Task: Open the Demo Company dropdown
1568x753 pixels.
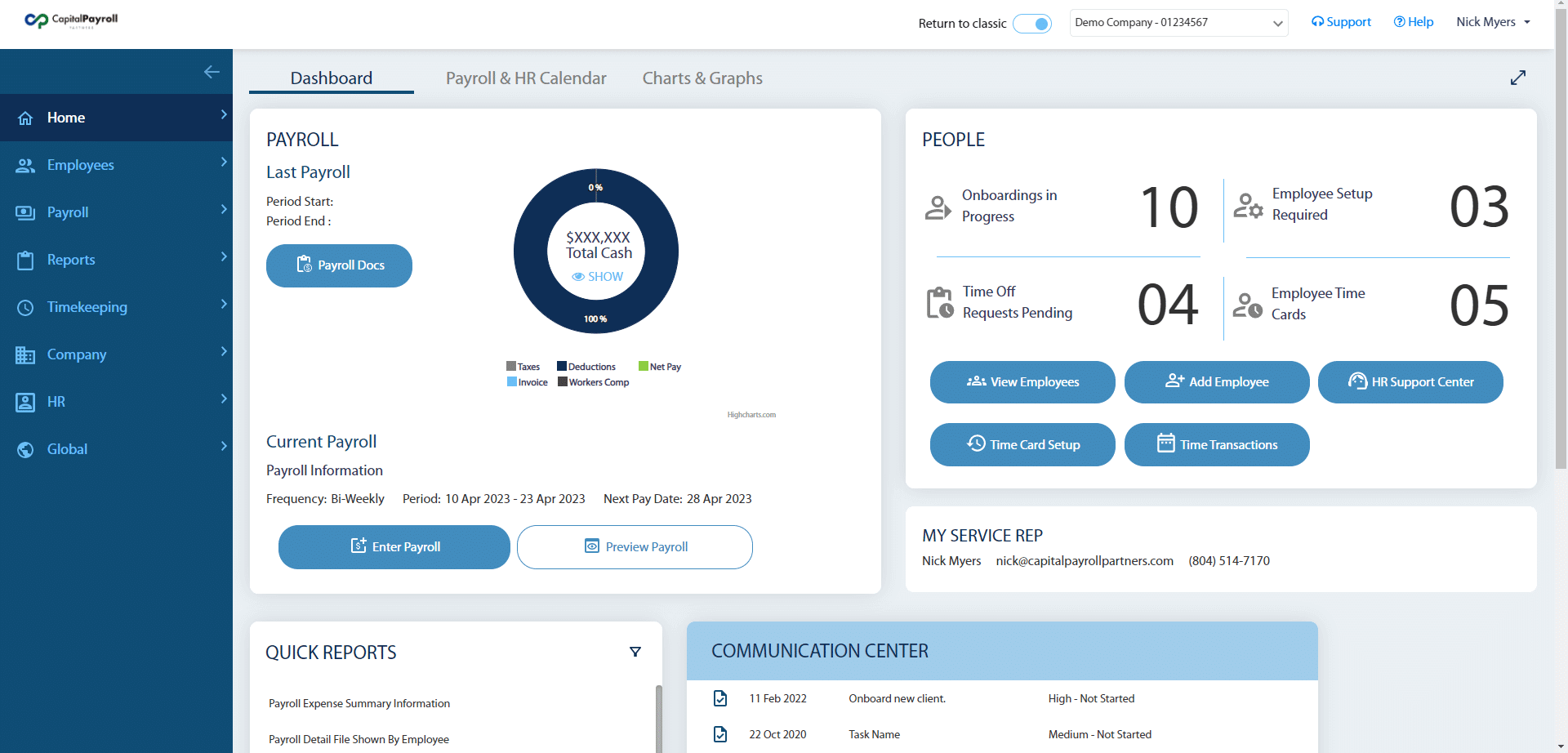Action: pos(1178,22)
